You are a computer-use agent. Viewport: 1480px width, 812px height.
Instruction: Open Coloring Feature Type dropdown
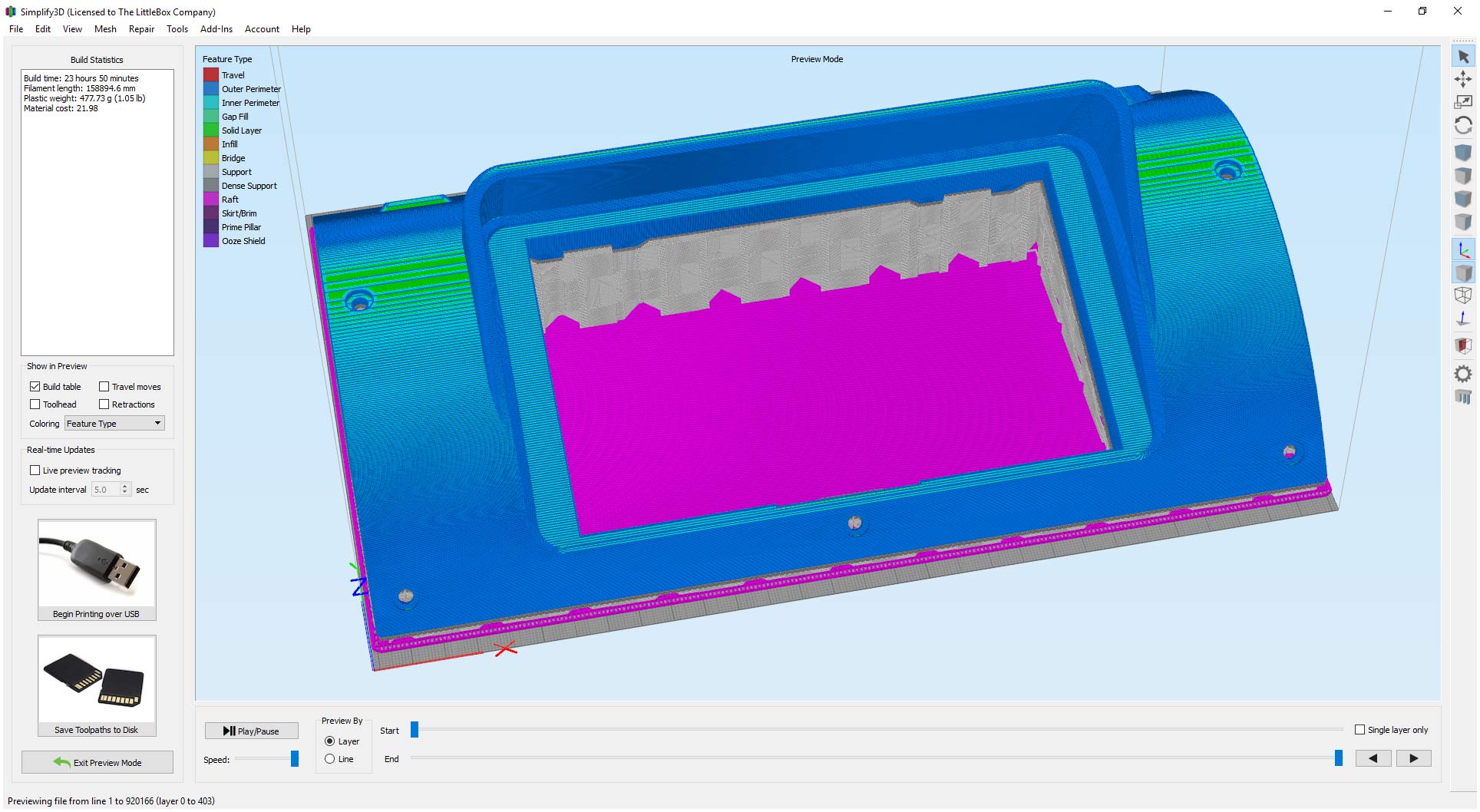114,424
